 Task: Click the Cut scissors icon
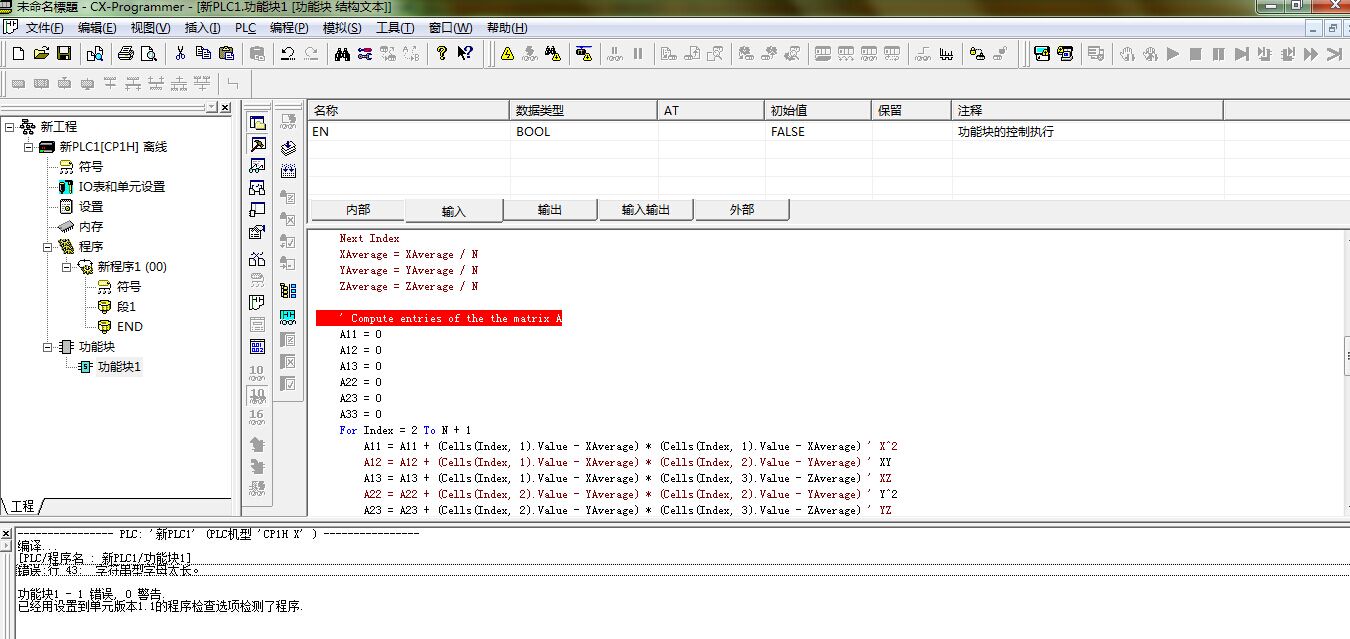[x=181, y=54]
